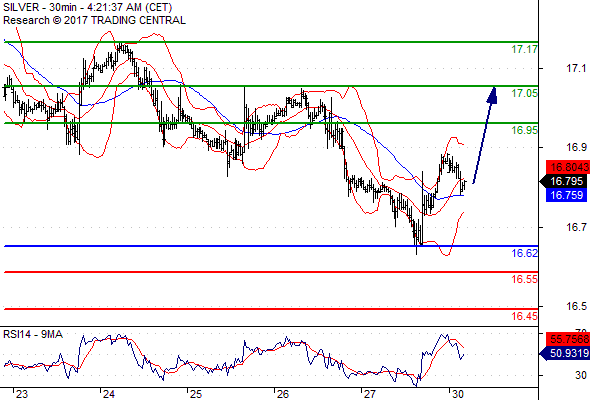Image resolution: width=590 pixels, height=400 pixels.
Task: Click the SILVER - 30min chart title
Action: [88, 7]
